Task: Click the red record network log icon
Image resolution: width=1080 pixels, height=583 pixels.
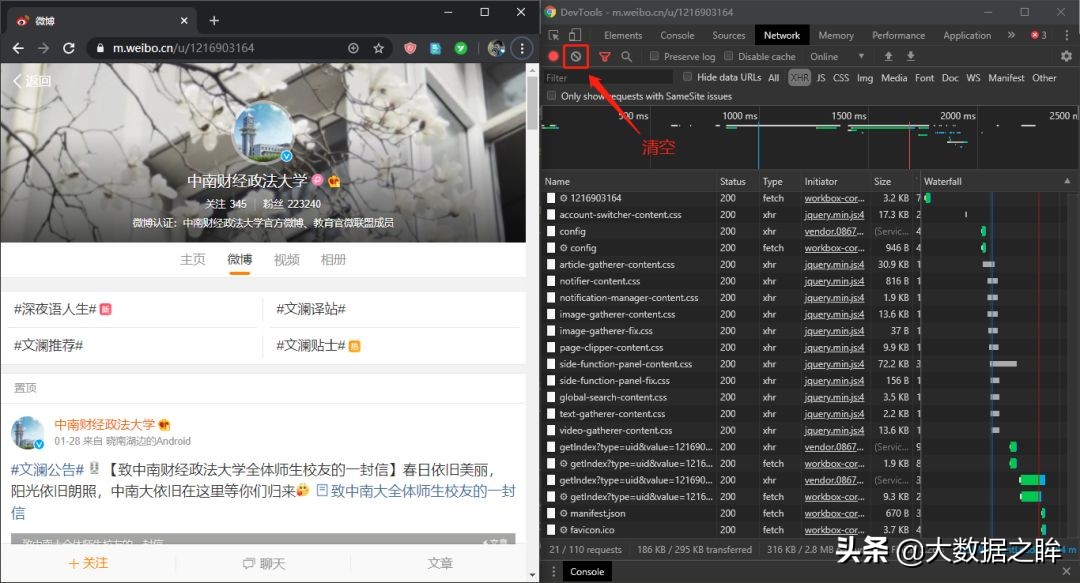Action: coord(553,57)
